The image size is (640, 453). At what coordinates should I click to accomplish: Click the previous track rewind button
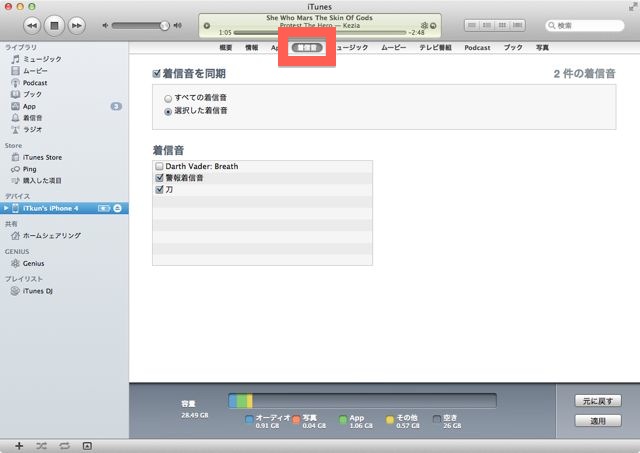(x=32, y=26)
